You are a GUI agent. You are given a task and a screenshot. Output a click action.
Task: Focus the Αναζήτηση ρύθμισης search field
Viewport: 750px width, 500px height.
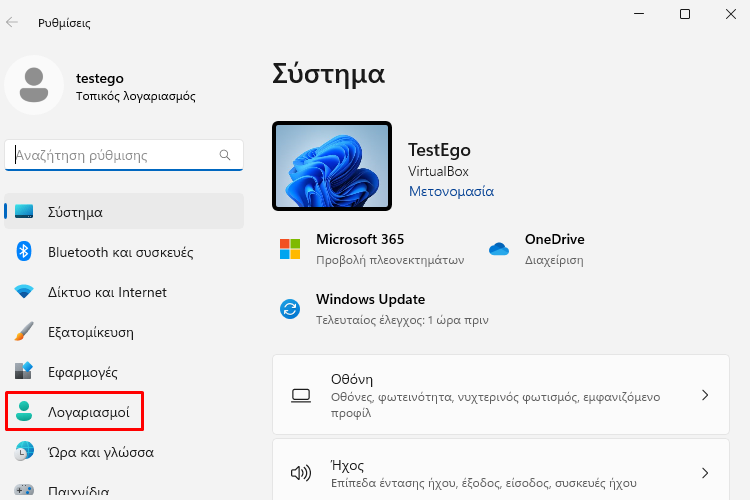click(x=124, y=155)
